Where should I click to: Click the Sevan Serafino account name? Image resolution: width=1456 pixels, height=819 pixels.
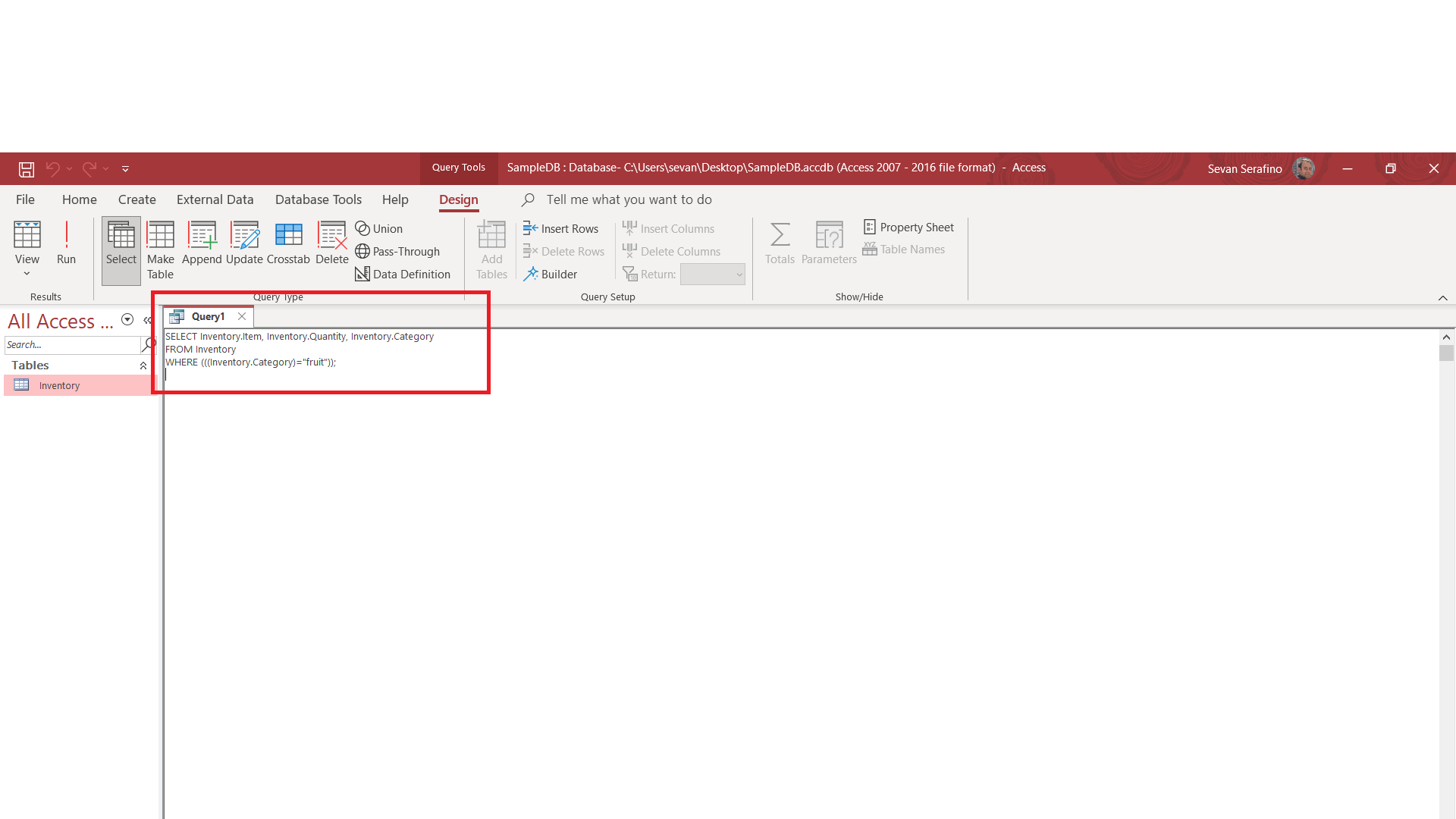point(1244,168)
